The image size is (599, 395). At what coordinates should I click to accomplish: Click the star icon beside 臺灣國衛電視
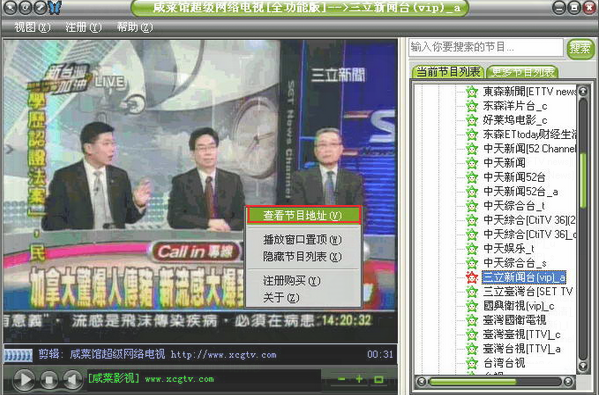tap(472, 320)
